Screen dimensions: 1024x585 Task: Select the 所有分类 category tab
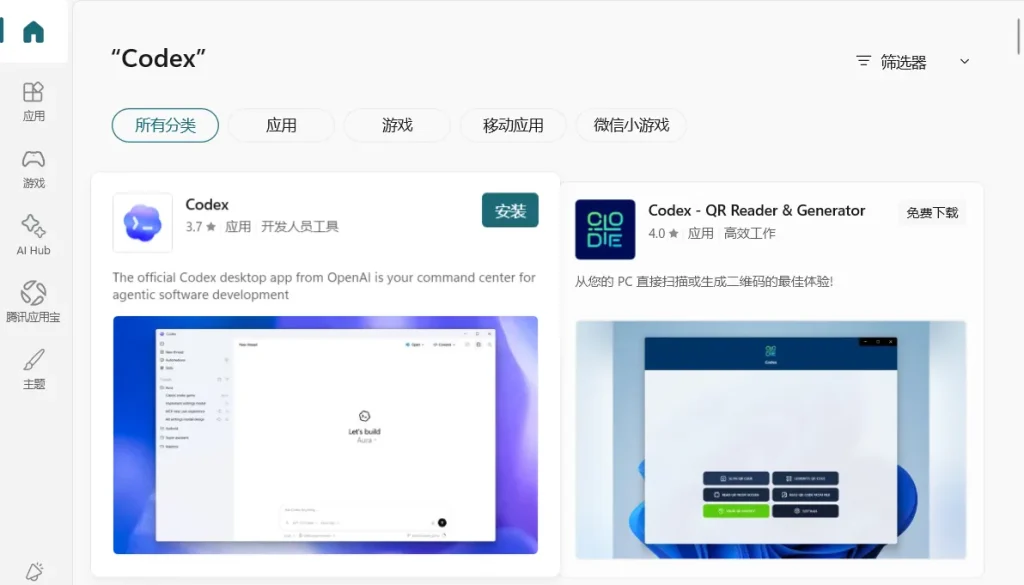pyautogui.click(x=165, y=125)
